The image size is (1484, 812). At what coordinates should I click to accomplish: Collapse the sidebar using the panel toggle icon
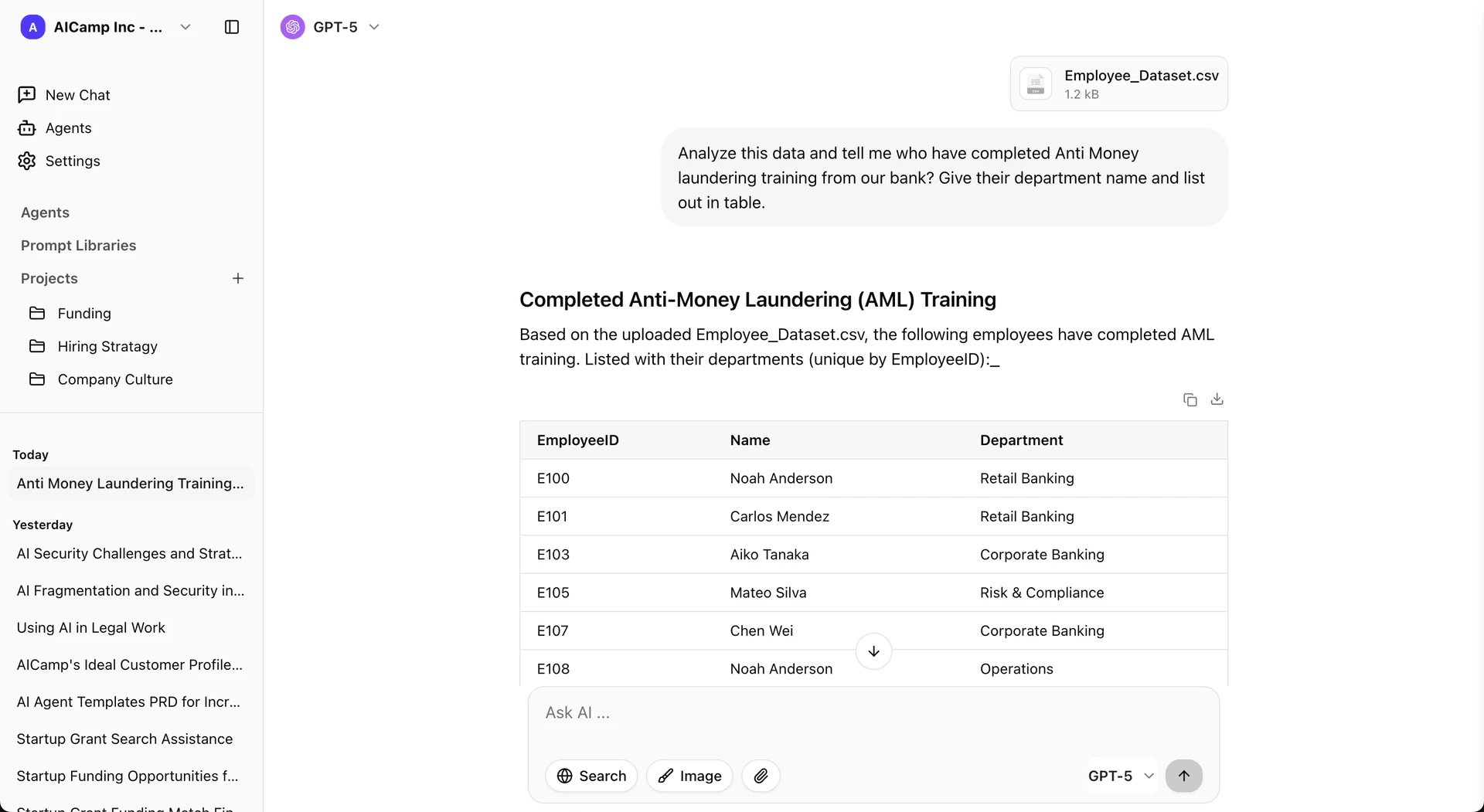pyautogui.click(x=231, y=27)
